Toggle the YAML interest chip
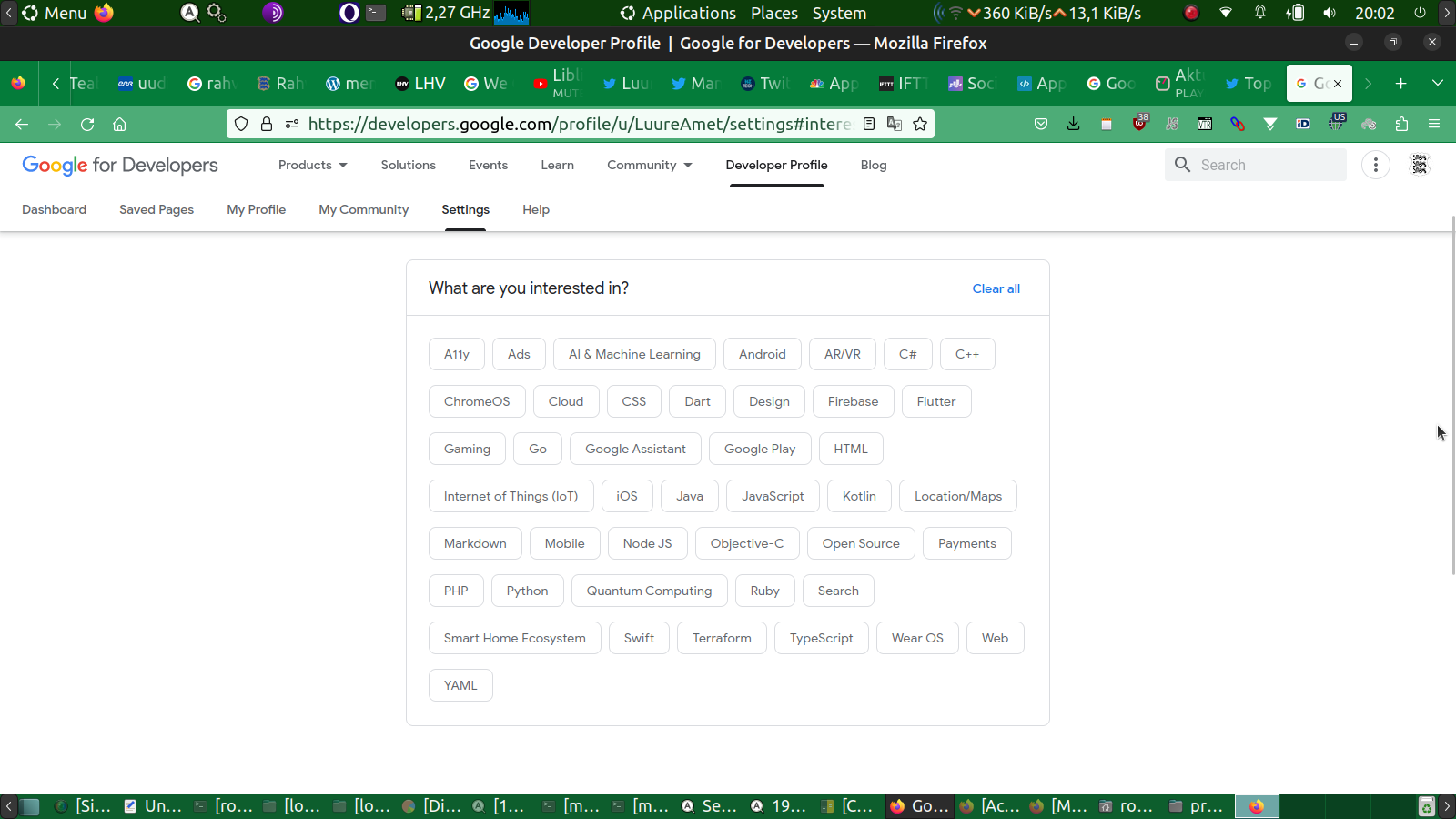This screenshot has height=819, width=1456. pos(460,685)
